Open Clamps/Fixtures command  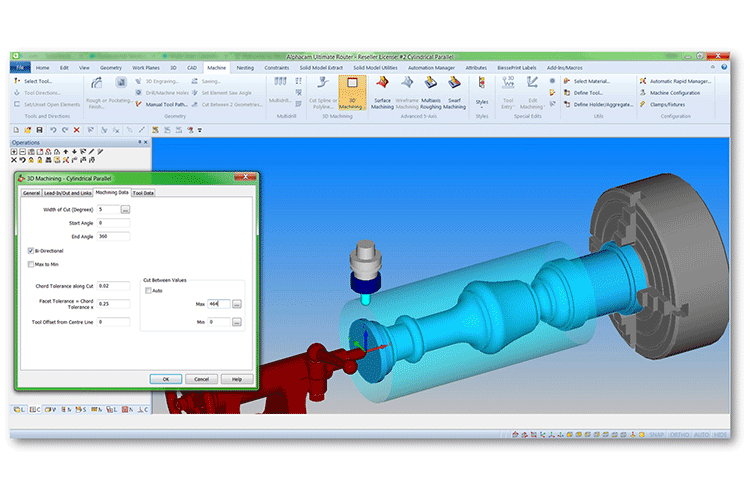tap(662, 104)
